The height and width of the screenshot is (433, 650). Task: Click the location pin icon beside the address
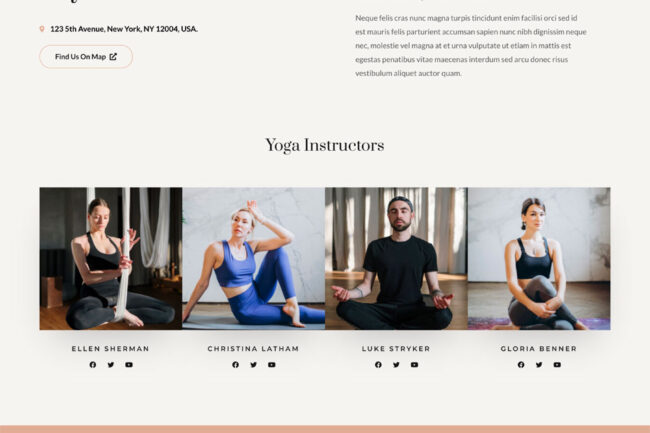point(42,29)
